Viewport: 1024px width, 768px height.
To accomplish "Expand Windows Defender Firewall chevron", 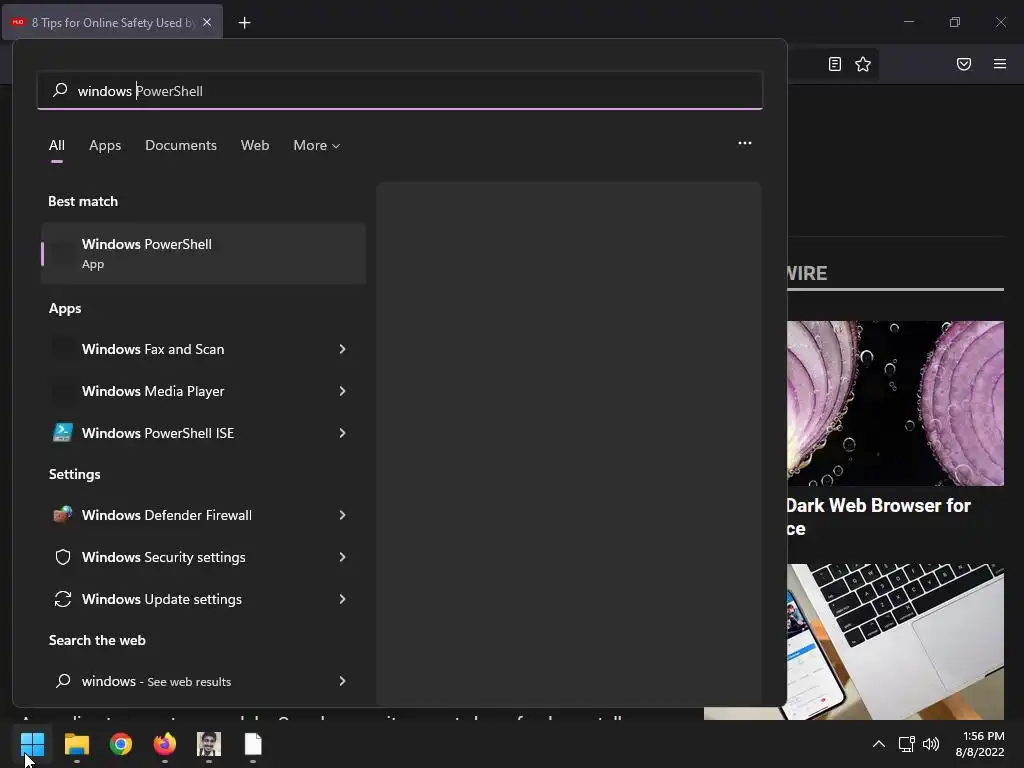I will point(342,515).
